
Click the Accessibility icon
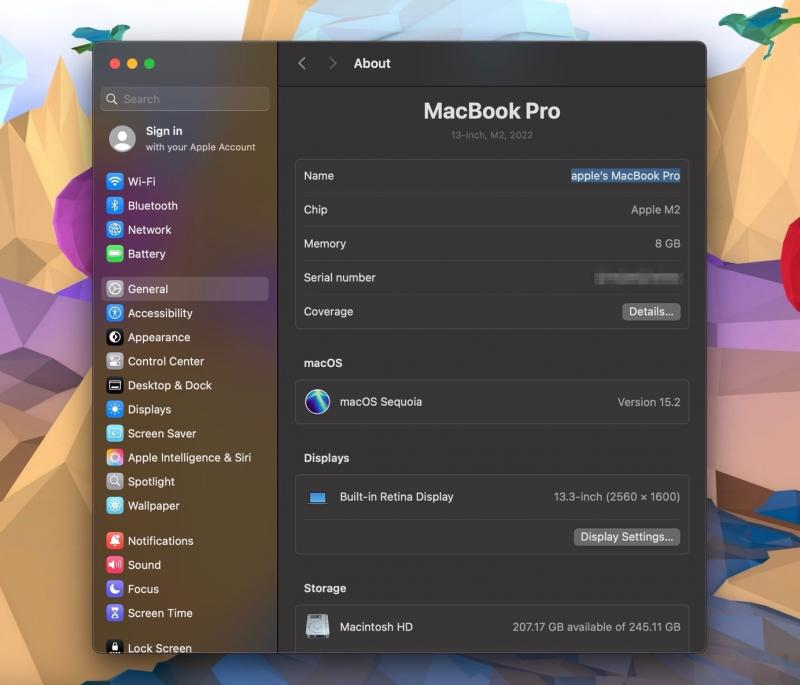coord(115,313)
